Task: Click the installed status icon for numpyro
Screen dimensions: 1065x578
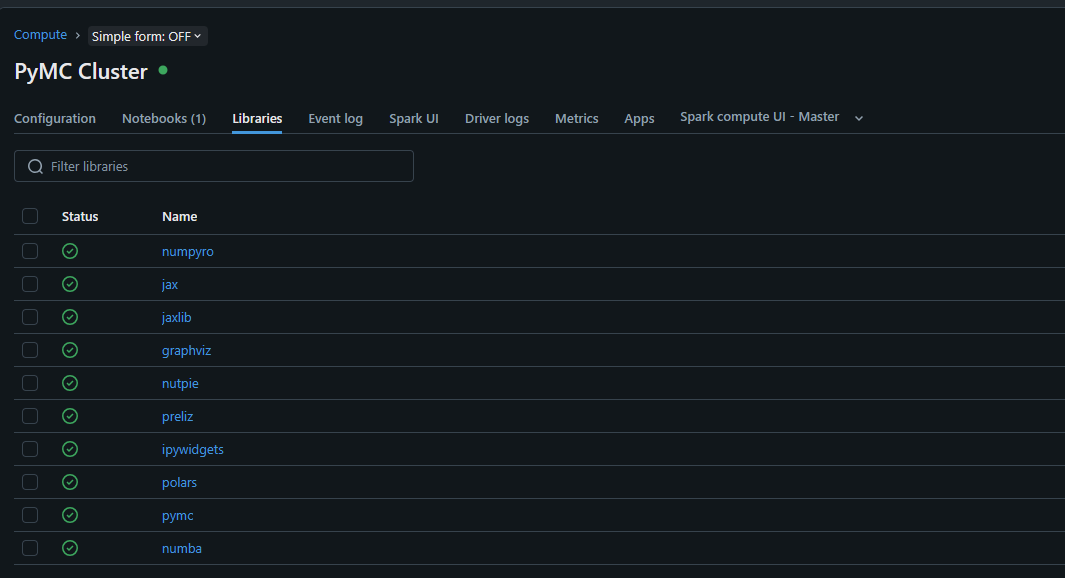Action: tap(70, 251)
